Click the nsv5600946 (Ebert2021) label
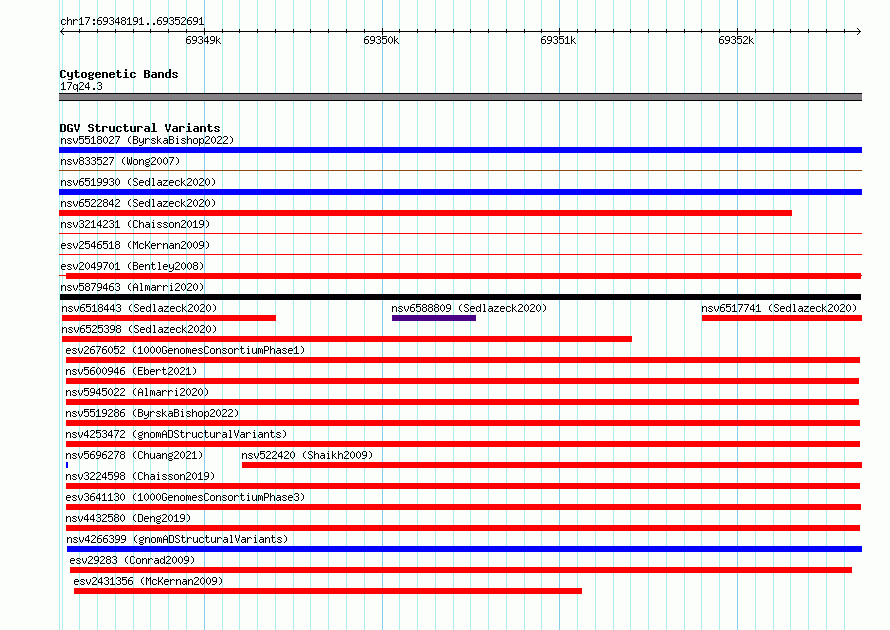The width and height of the screenshot is (890, 630). click(131, 371)
